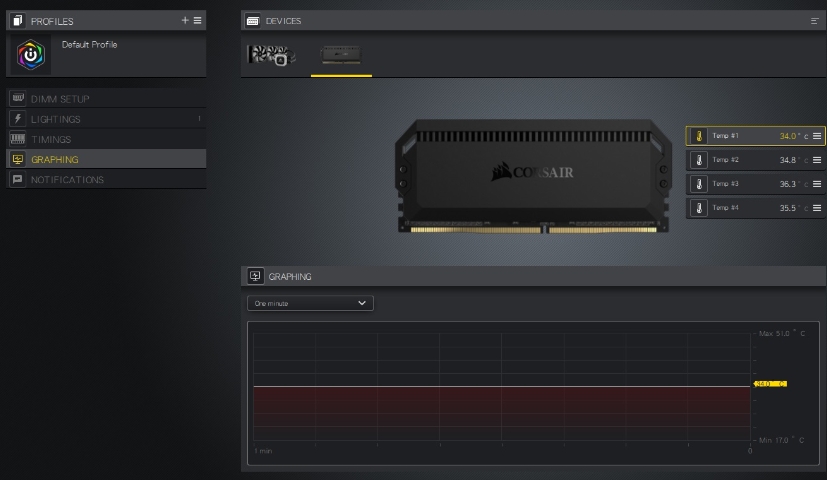Click the Corsair memory module image
Screen dimensions: 827x480
click(533, 176)
